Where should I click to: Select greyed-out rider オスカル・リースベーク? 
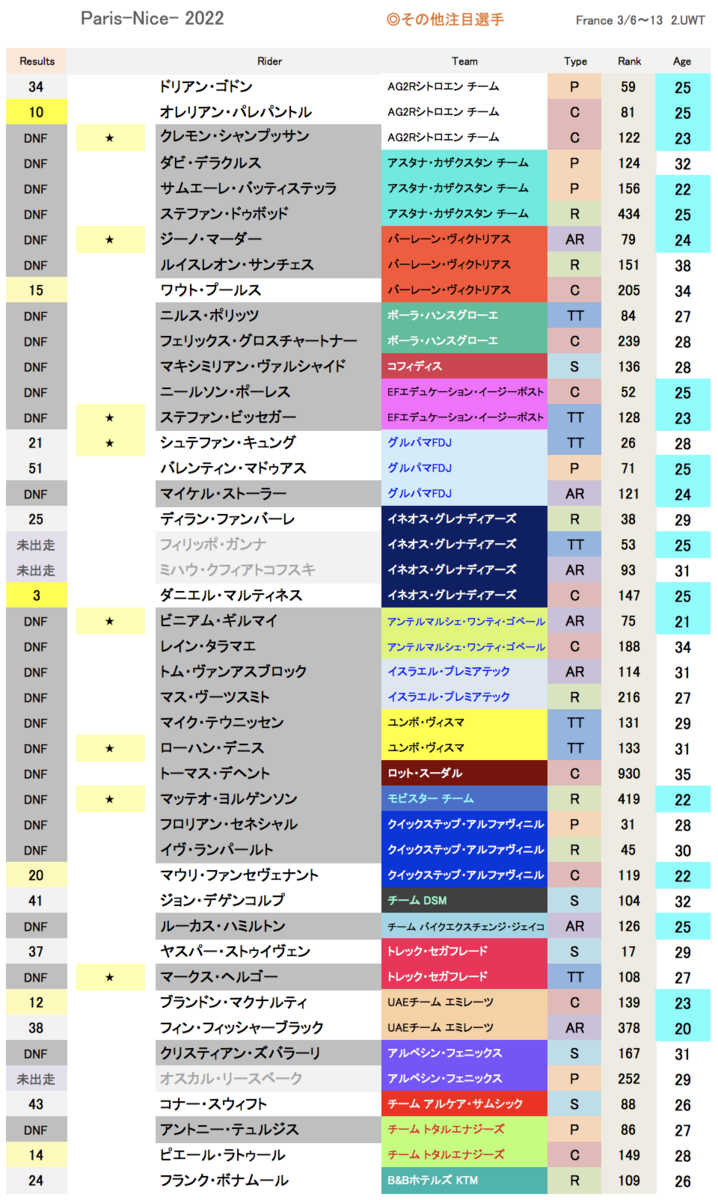click(231, 1079)
